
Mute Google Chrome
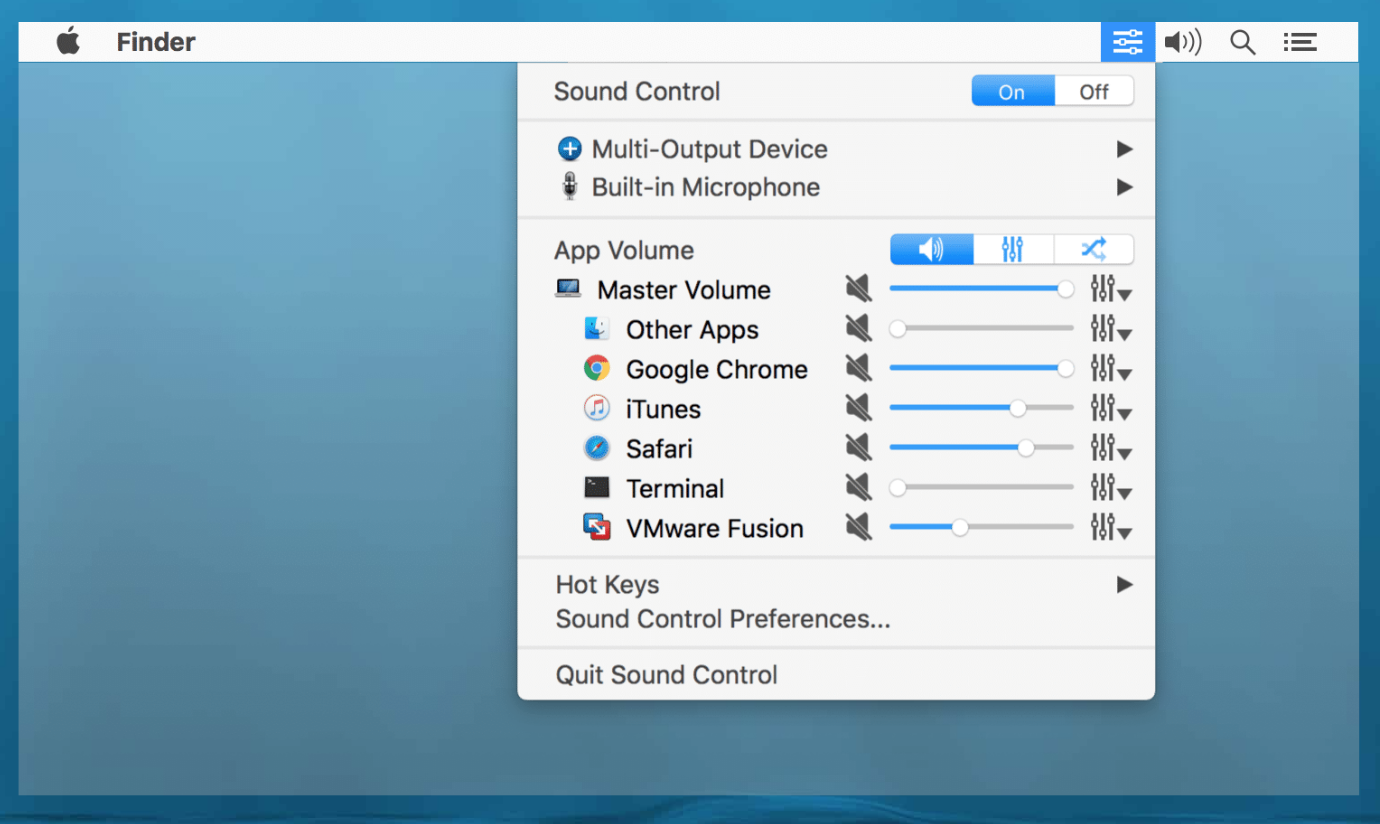[858, 368]
